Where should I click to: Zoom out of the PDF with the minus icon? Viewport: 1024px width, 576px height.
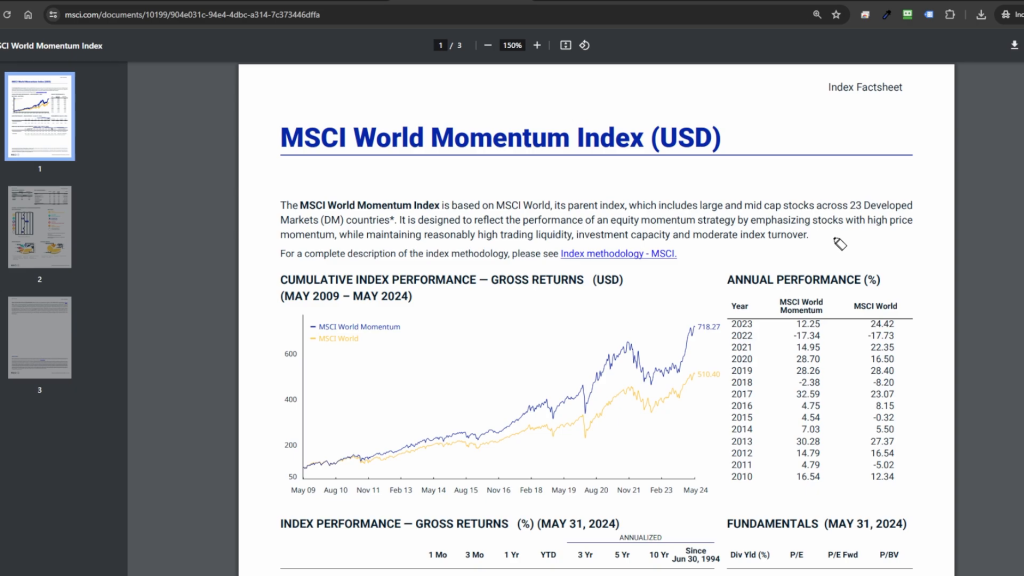coord(488,45)
